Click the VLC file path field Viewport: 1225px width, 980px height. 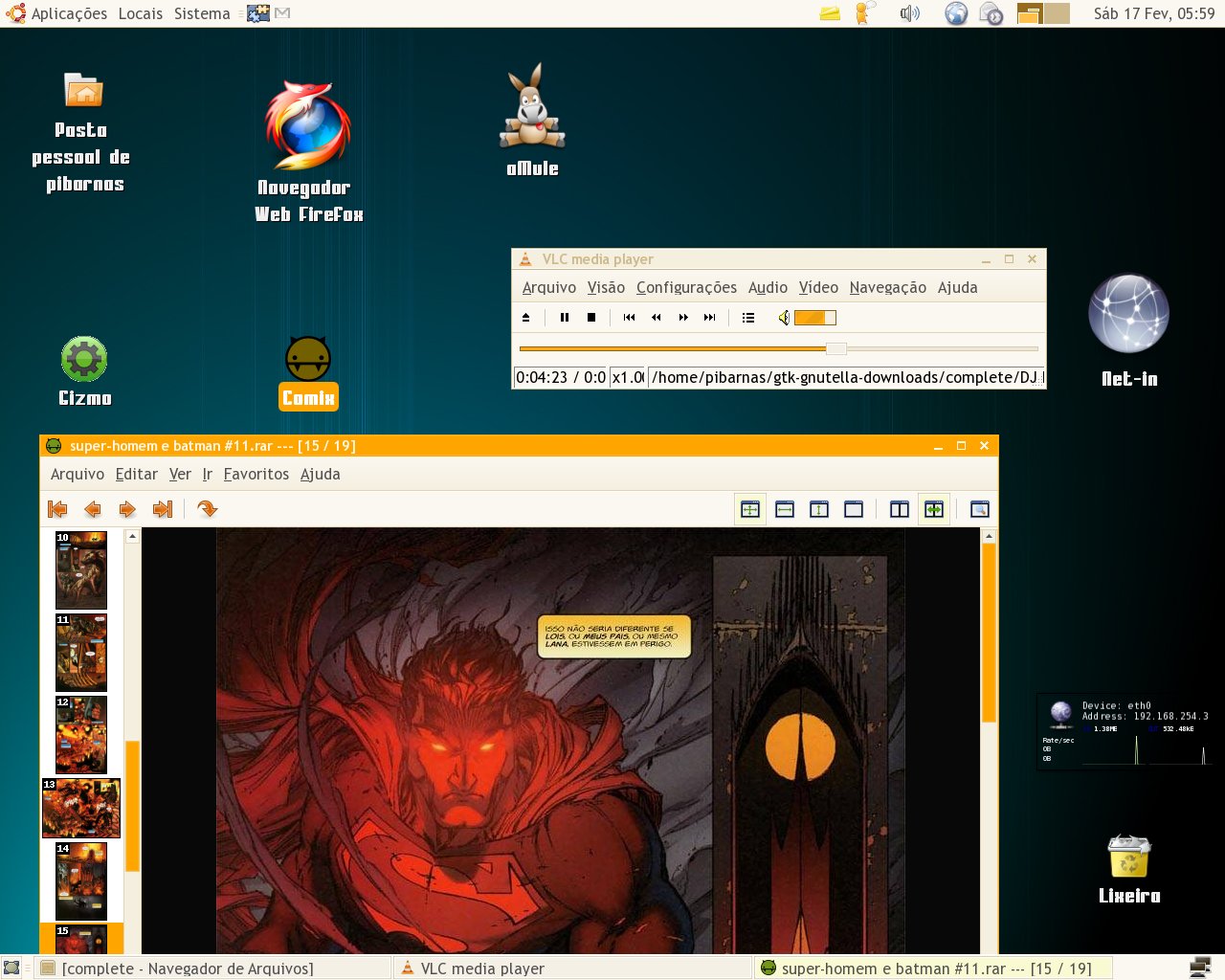[846, 377]
